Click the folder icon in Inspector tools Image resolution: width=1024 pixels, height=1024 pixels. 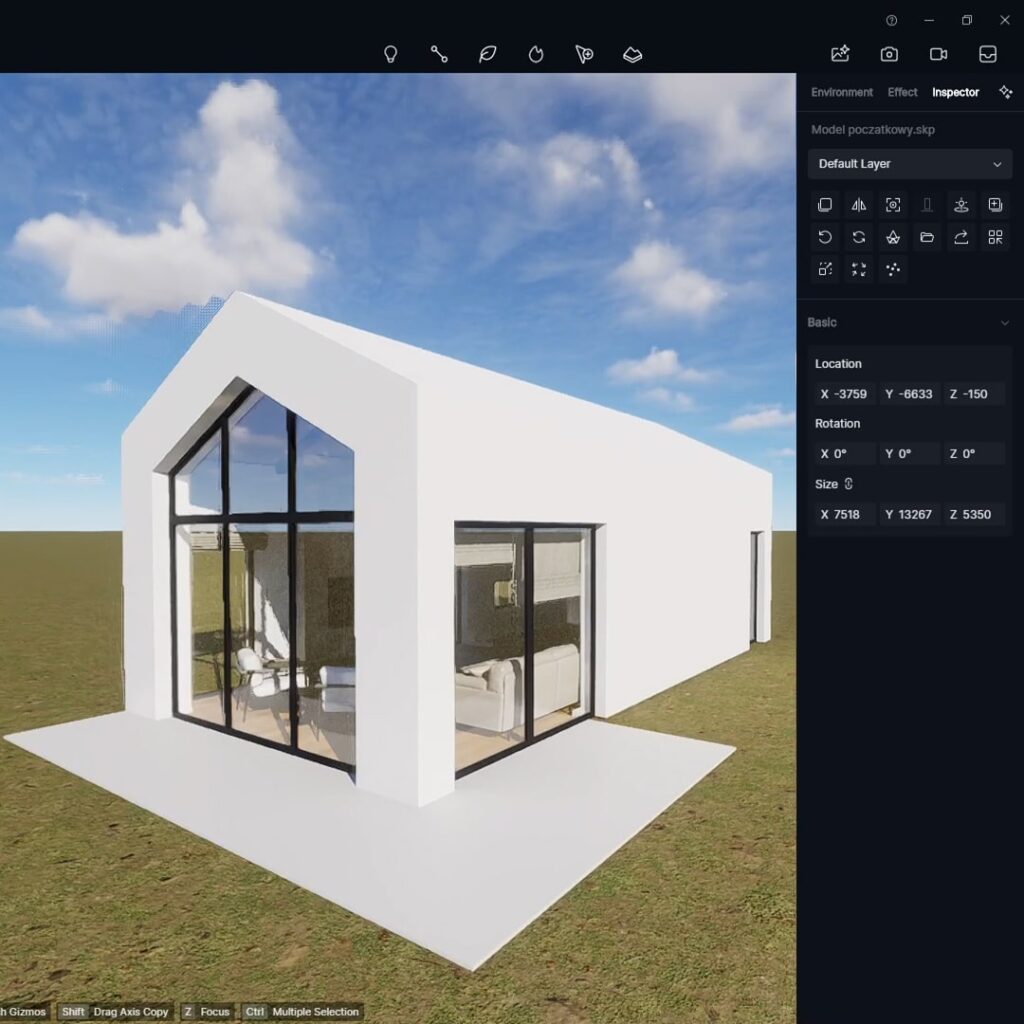pos(927,237)
